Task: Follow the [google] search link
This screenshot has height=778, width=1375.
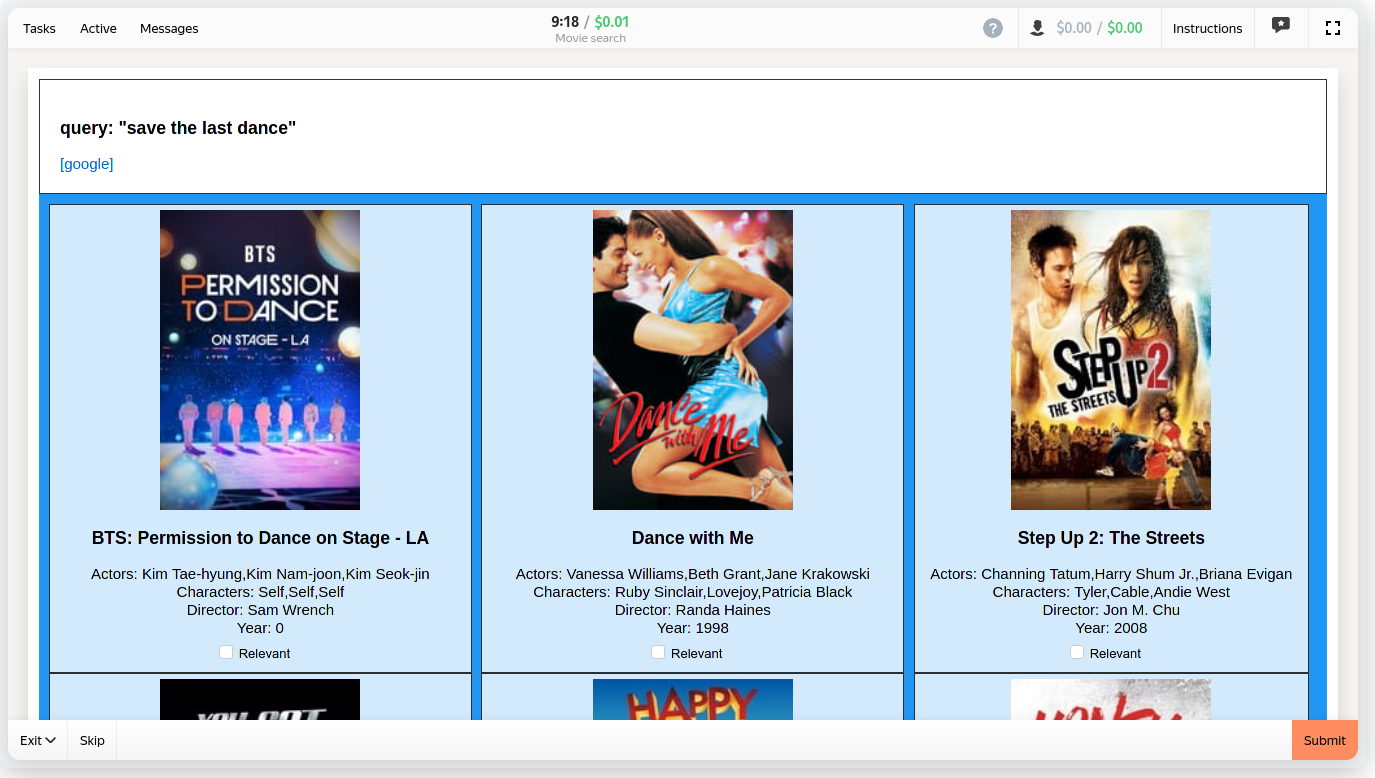Action: [87, 164]
